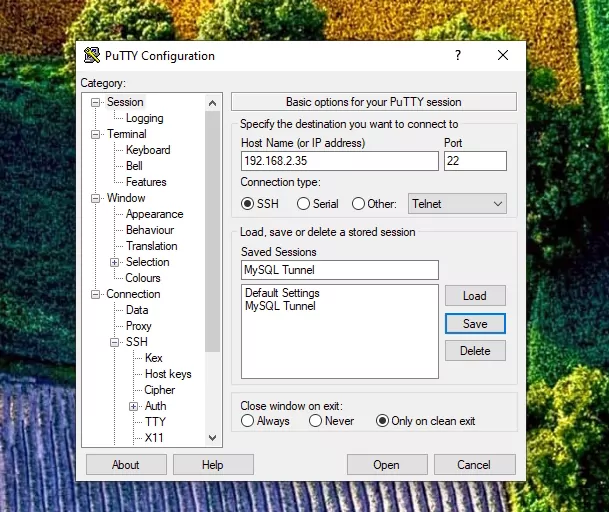
Task: Click the category tree scroll down arrow
Action: [212, 438]
